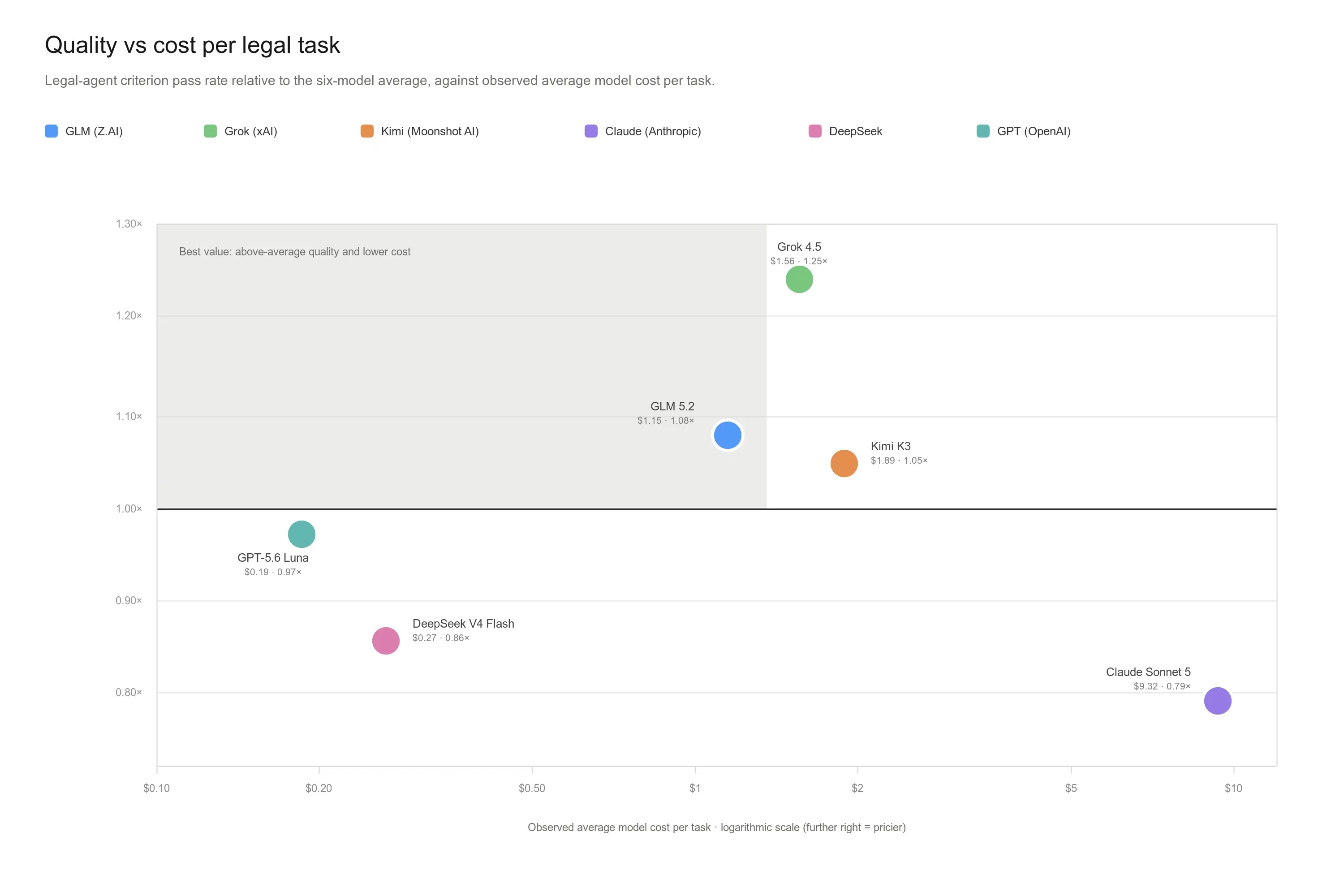This screenshot has width=1344, height=896.
Task: Click the '$0.19 · 0.97×' value text
Action: (273, 572)
